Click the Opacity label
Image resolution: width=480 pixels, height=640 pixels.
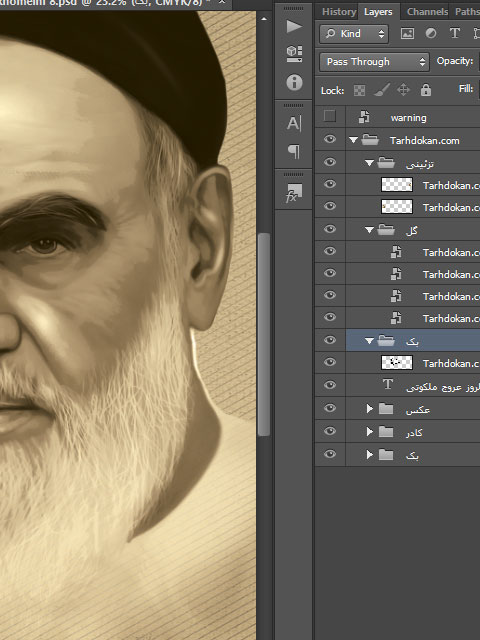455,61
